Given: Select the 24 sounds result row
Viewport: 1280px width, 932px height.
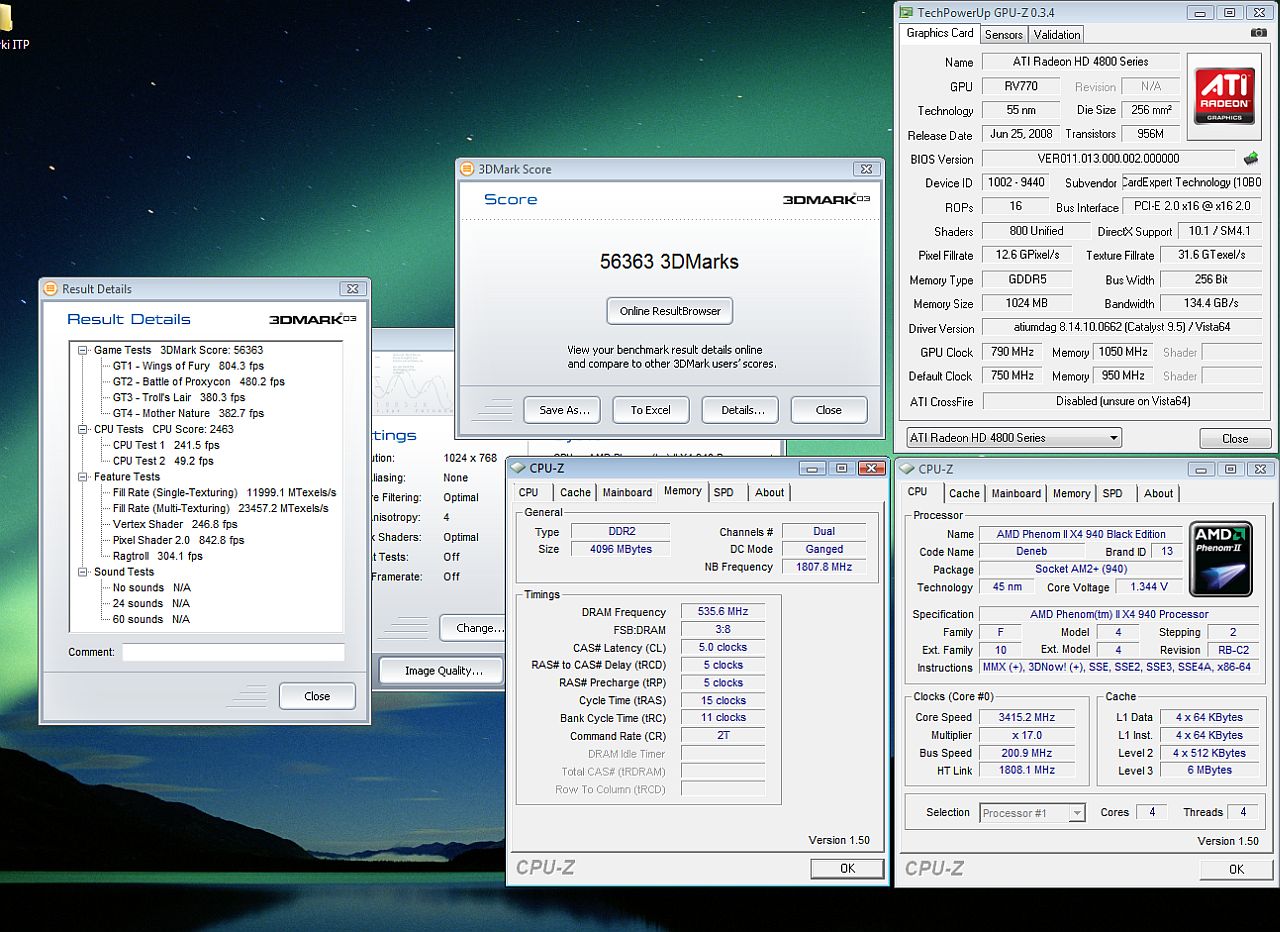Looking at the screenshot, I should click(x=152, y=604).
